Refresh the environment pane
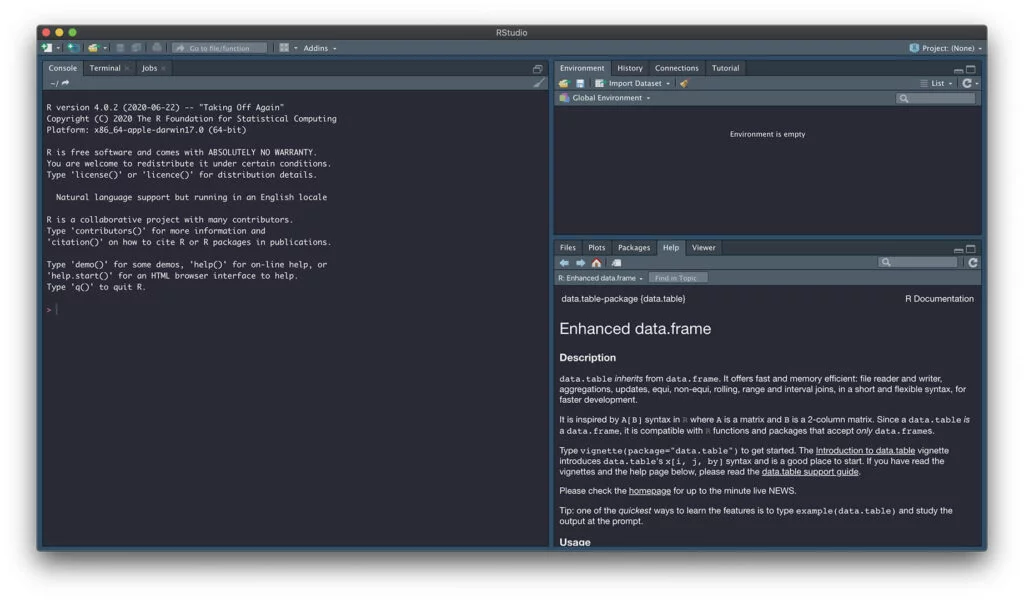This screenshot has width=1024, height=600. (967, 84)
